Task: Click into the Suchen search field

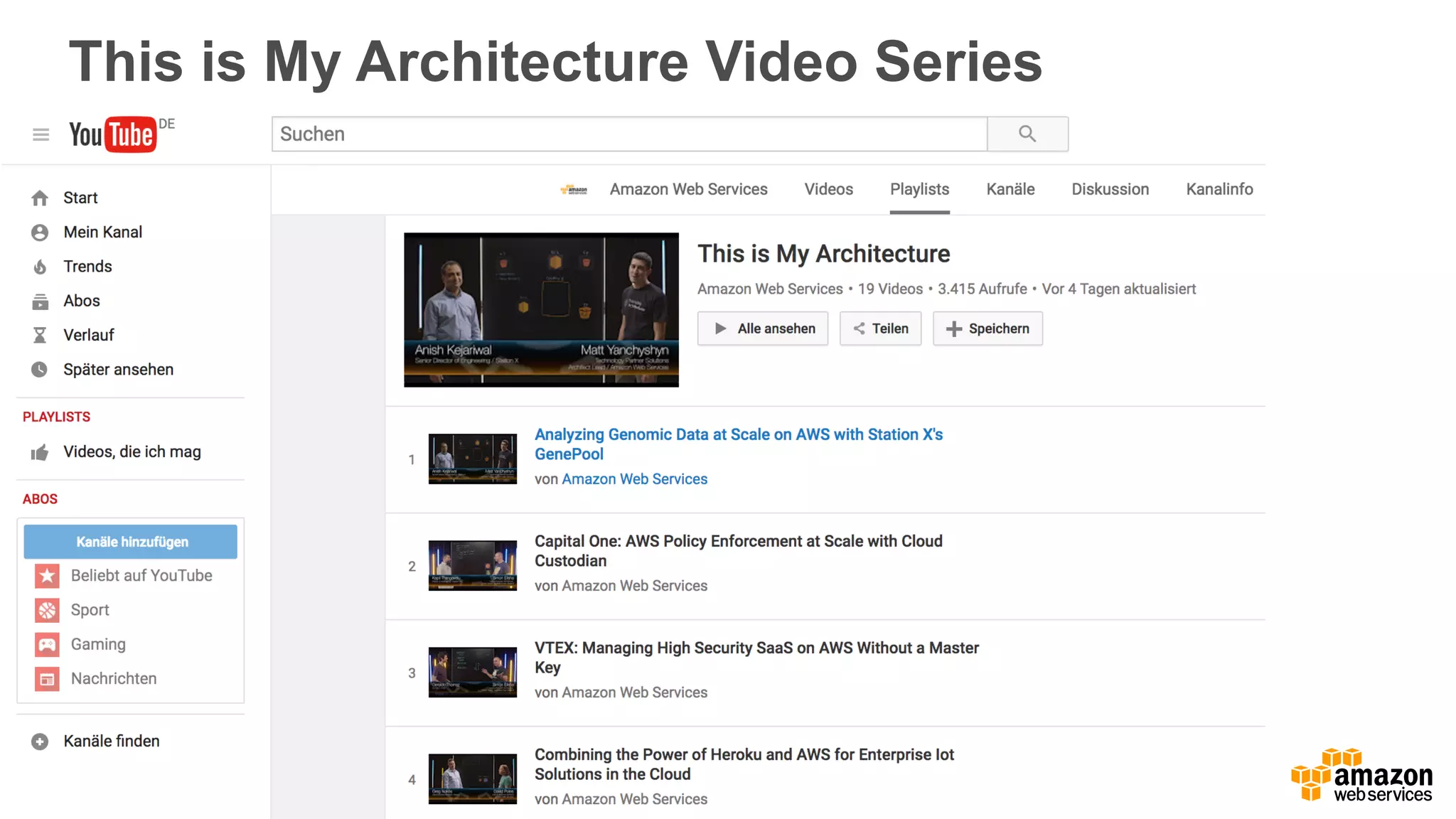Action: pos(629,134)
